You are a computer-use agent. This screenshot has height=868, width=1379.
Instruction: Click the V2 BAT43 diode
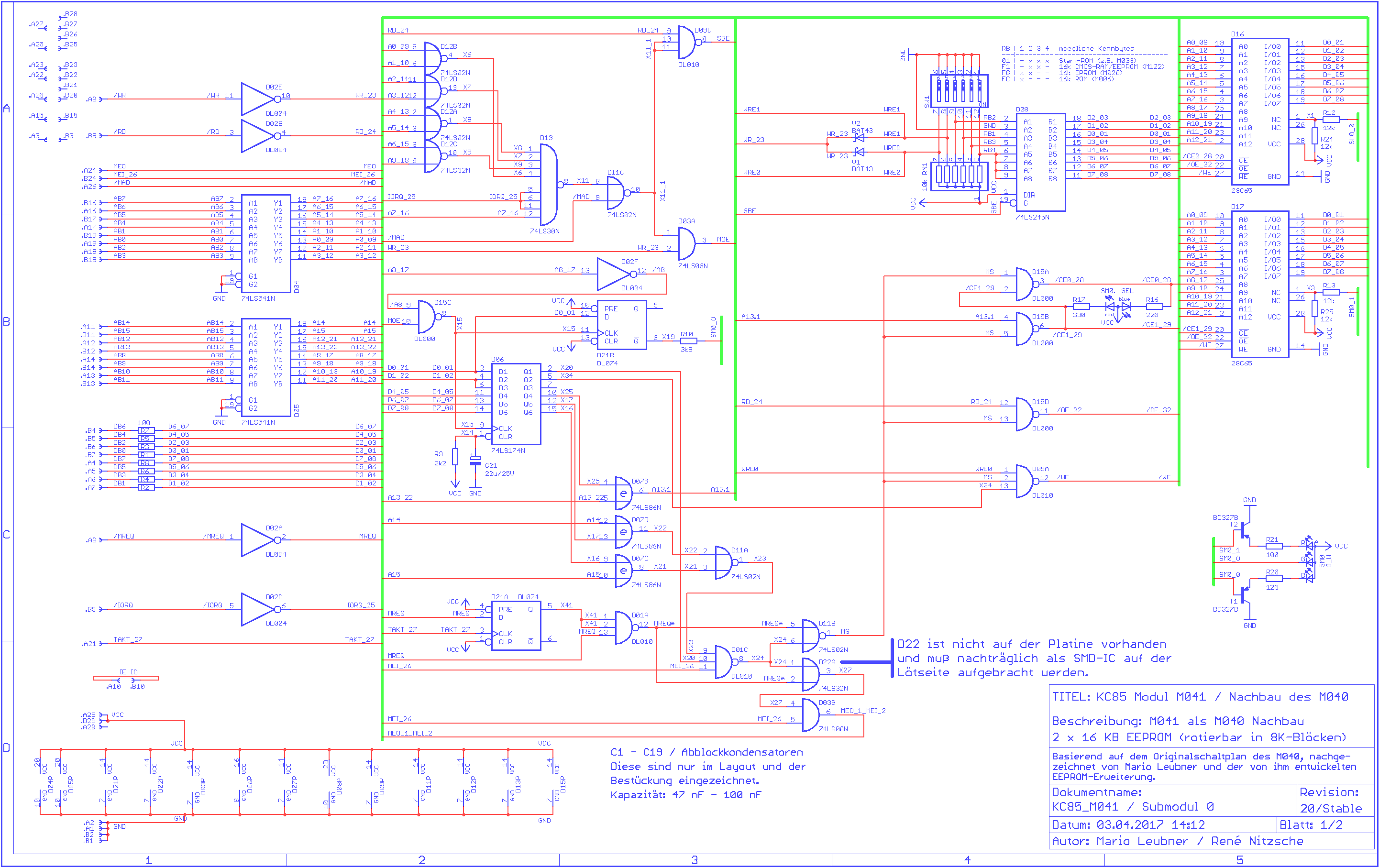point(859,137)
